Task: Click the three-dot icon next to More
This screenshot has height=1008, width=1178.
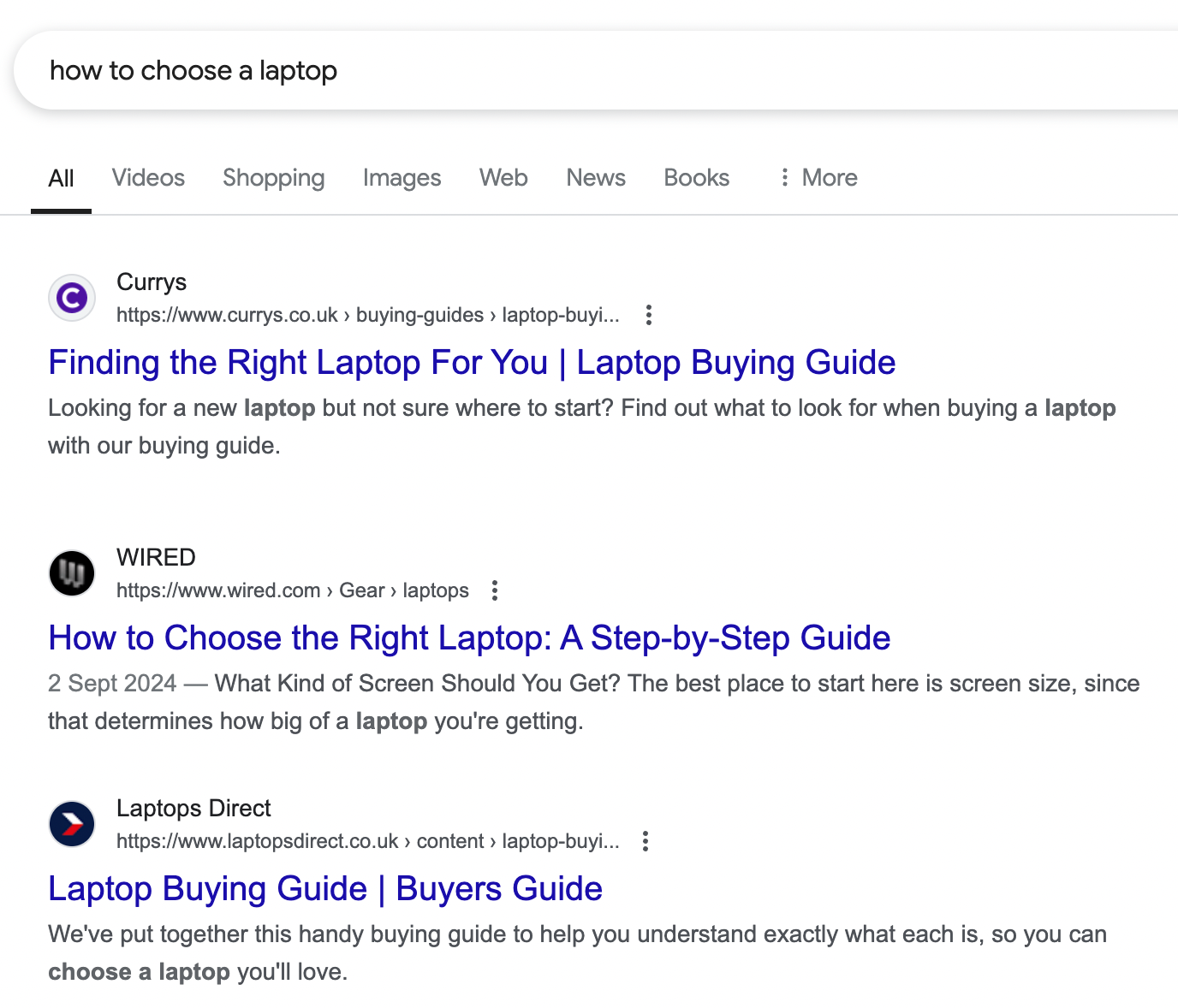Action: pyautogui.click(x=784, y=177)
